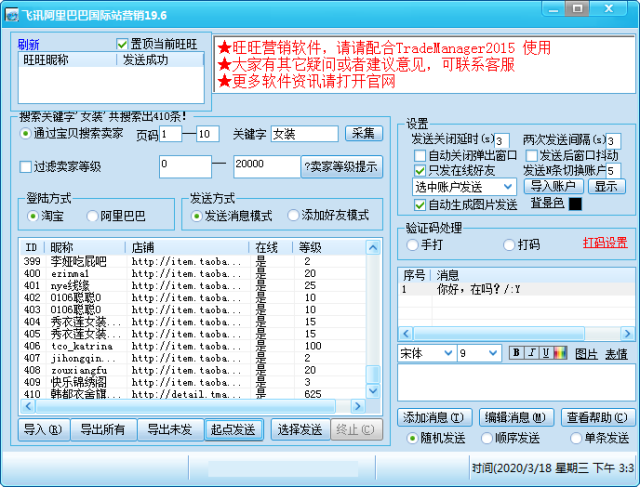Image resolution: width=640 pixels, height=487 pixels.
Task: Click 两次发送间隔 value field
Action: point(613,141)
